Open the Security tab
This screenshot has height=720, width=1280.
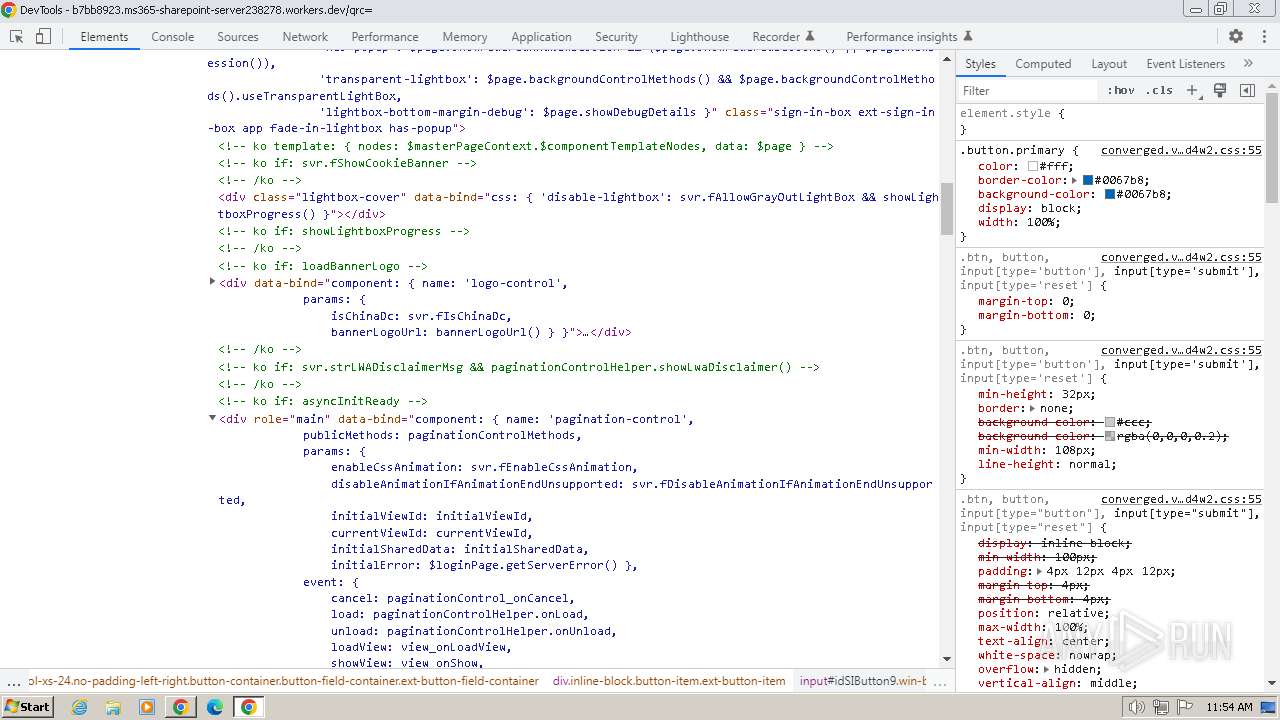(616, 36)
